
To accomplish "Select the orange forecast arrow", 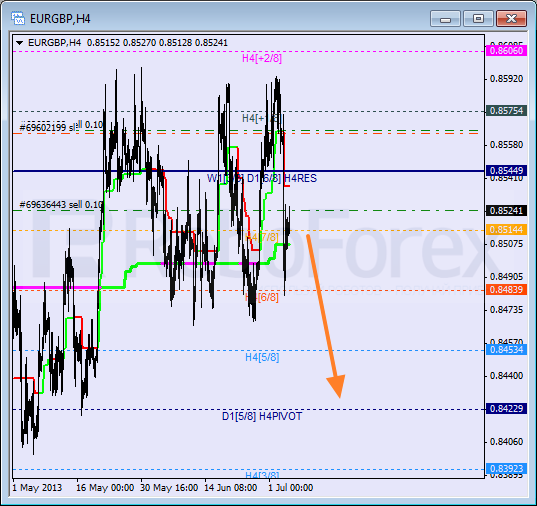I will tap(325, 316).
